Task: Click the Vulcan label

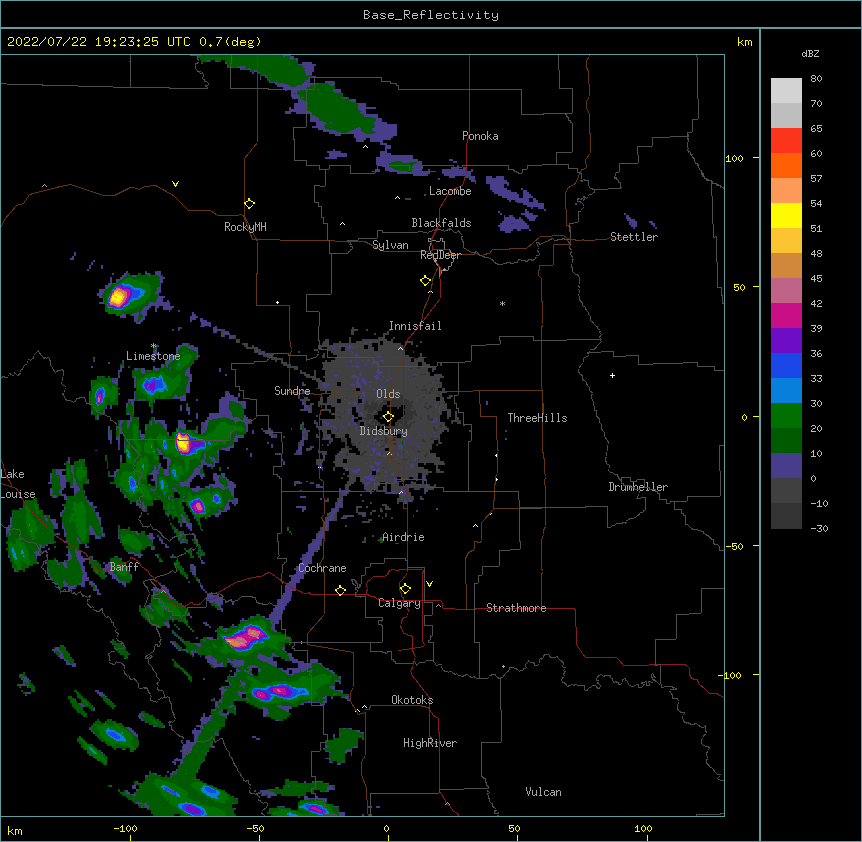Action: pos(543,792)
